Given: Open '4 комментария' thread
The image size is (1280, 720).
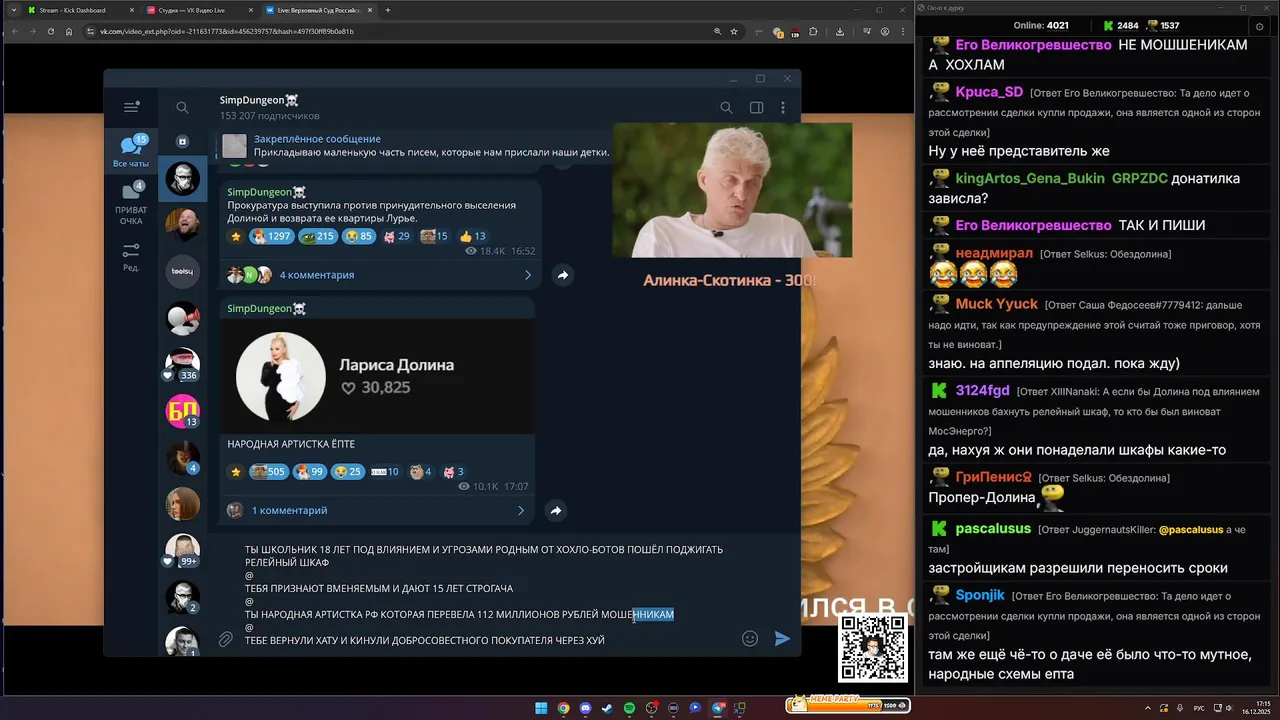Looking at the screenshot, I should tap(316, 275).
